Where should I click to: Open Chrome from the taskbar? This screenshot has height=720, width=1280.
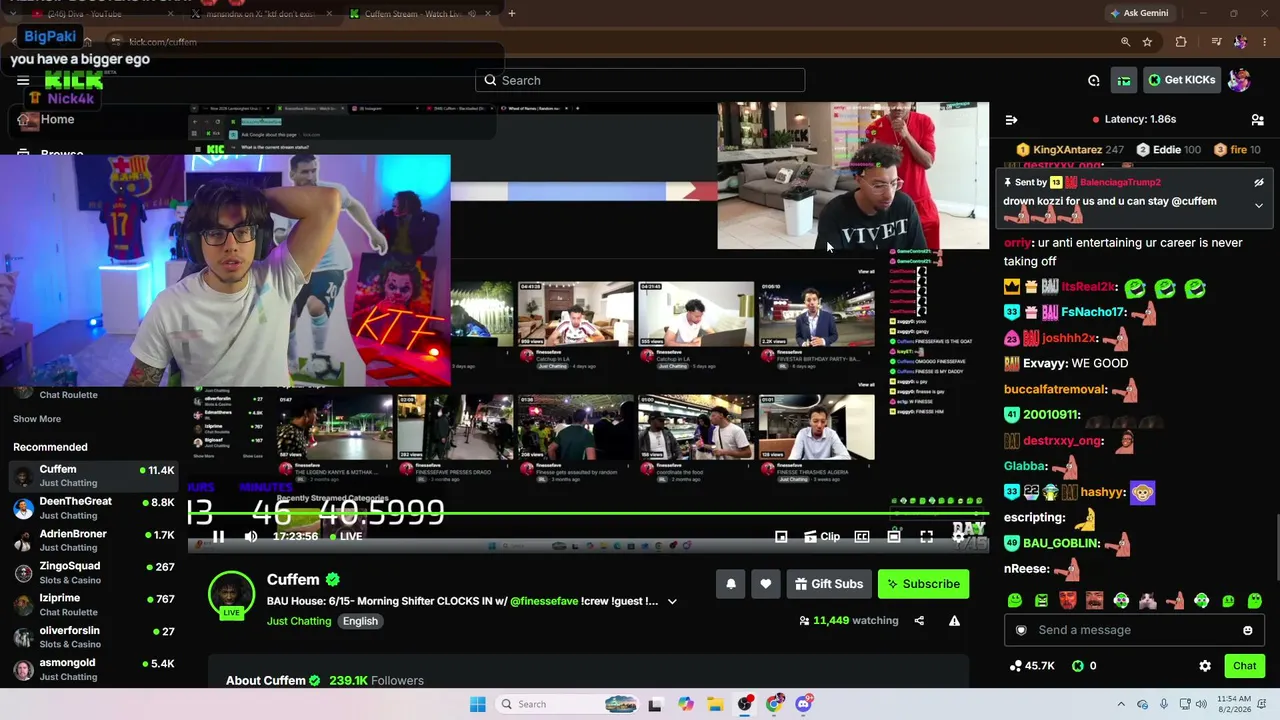774,704
